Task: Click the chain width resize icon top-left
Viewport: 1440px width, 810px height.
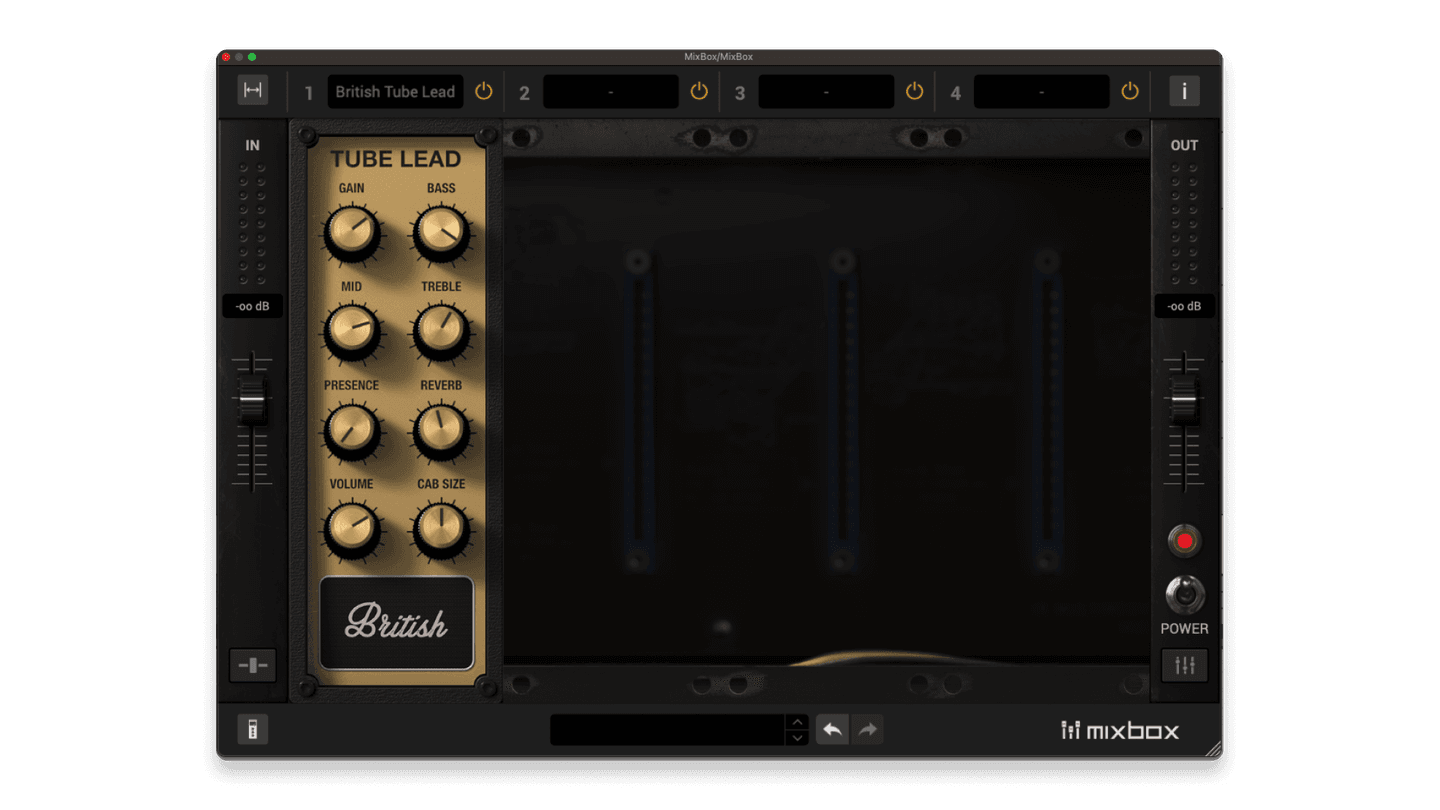Action: [252, 90]
